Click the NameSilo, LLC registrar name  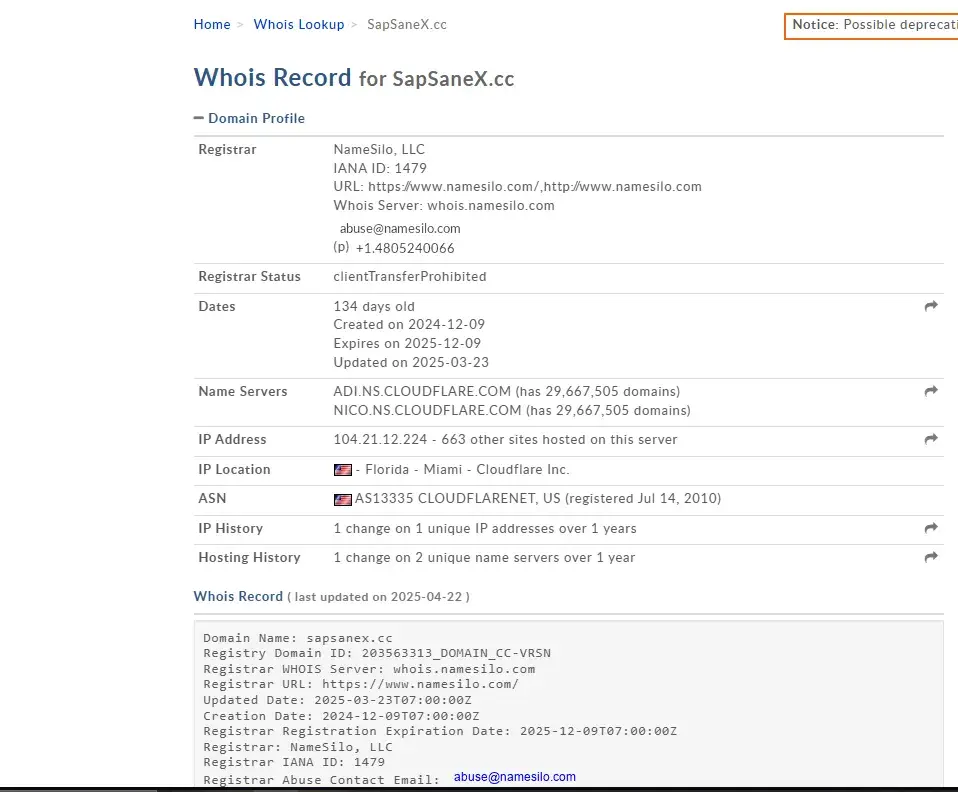click(x=379, y=150)
